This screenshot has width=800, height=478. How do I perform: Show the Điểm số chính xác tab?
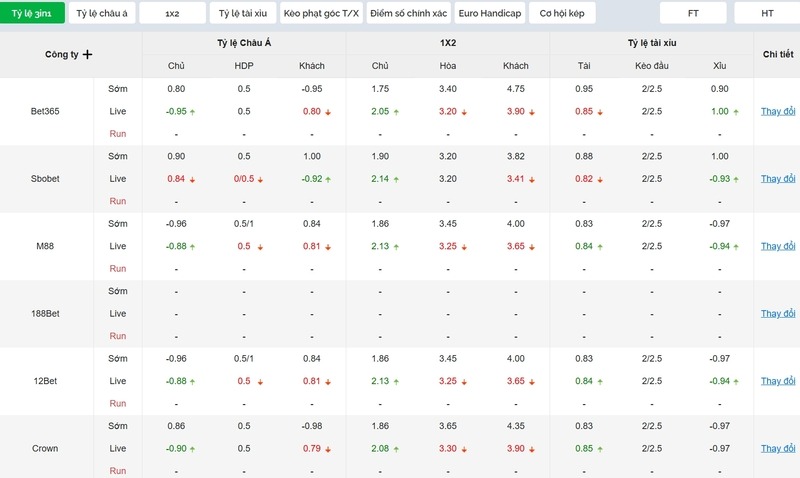(x=407, y=13)
